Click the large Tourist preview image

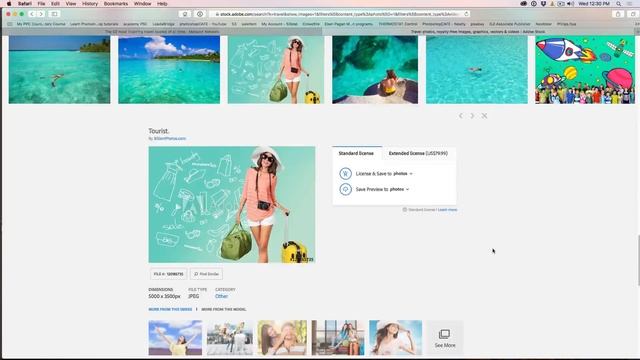pyautogui.click(x=232, y=204)
